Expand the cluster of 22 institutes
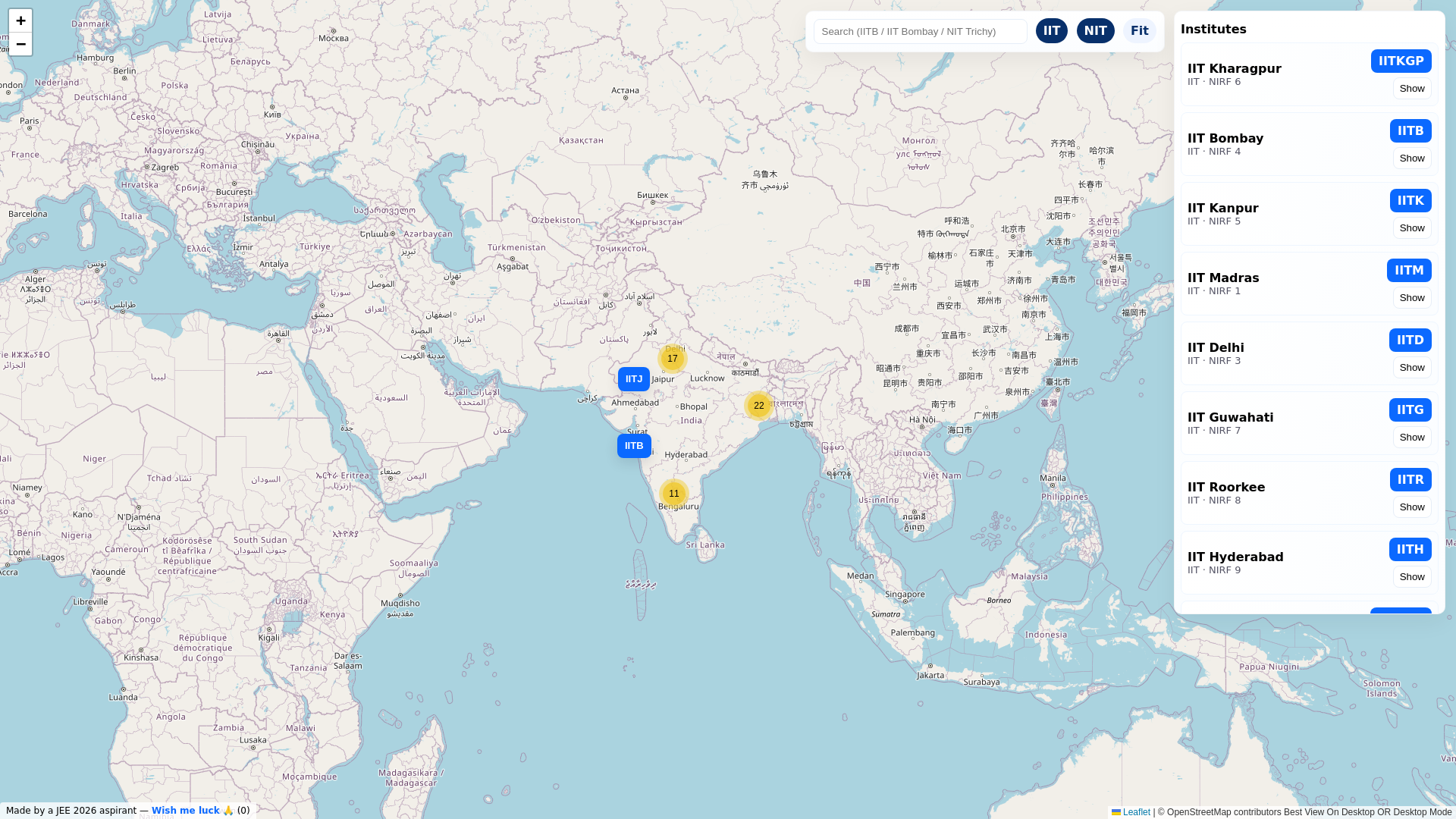The width and height of the screenshot is (1456, 819). coord(759,406)
